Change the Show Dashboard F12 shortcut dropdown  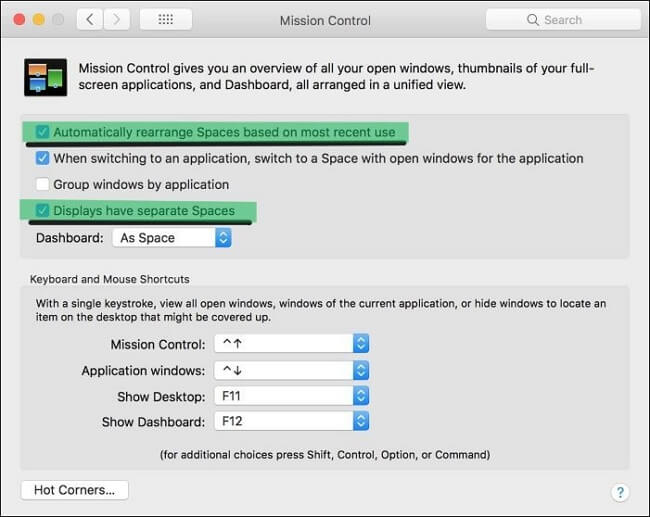click(291, 422)
